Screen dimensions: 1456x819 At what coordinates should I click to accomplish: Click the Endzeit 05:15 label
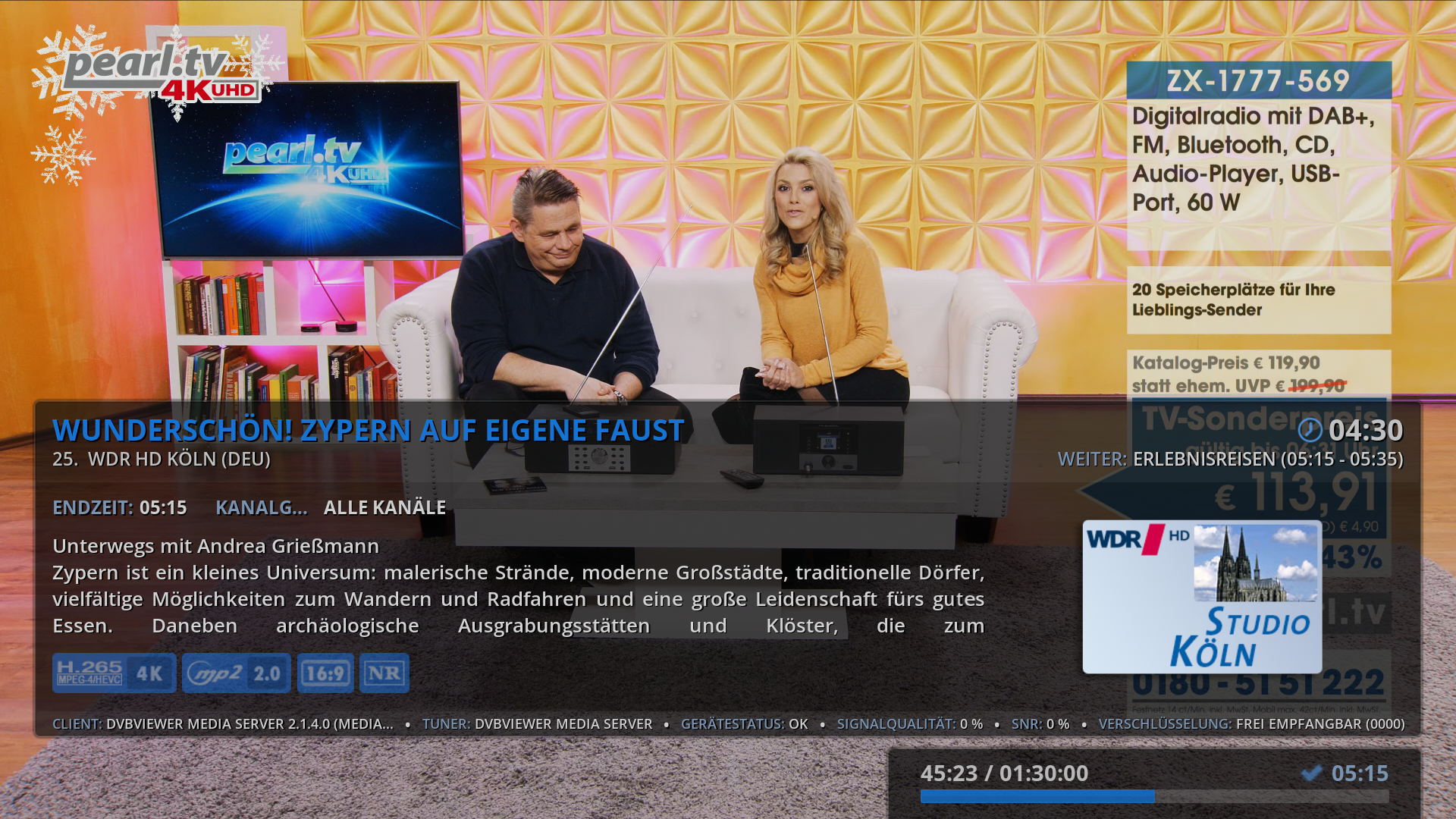click(x=120, y=507)
